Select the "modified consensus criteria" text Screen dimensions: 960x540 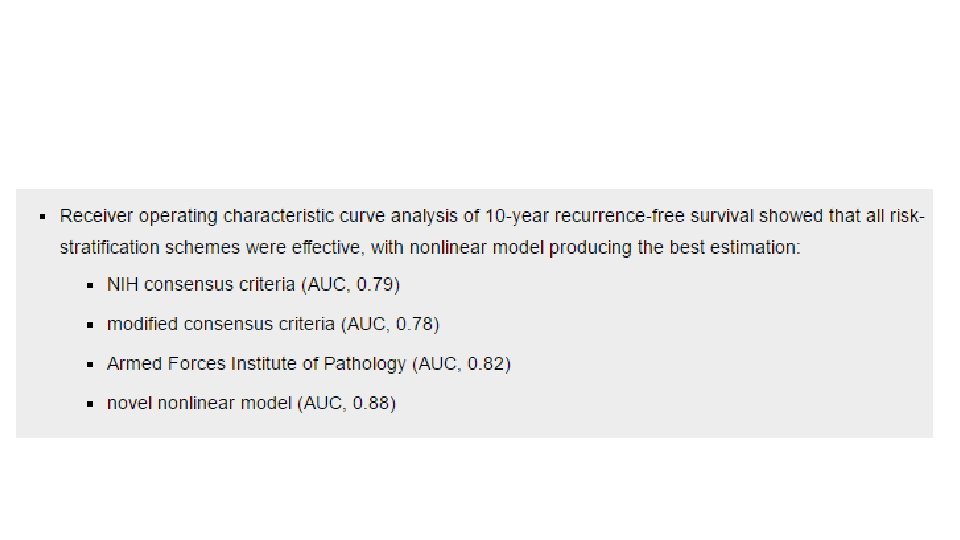point(221,324)
